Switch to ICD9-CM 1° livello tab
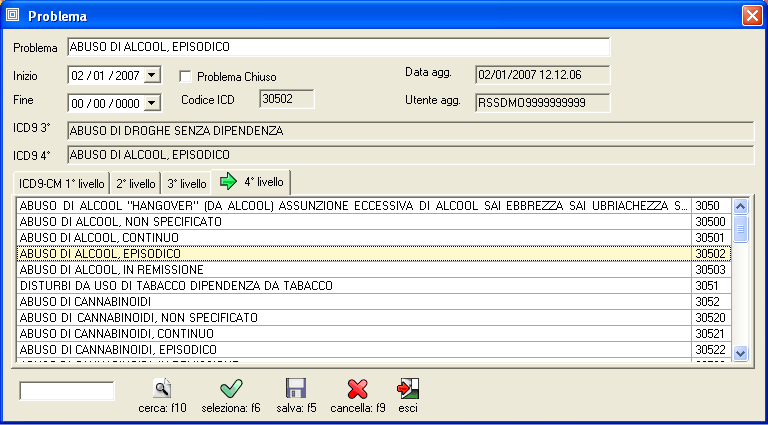 60,184
